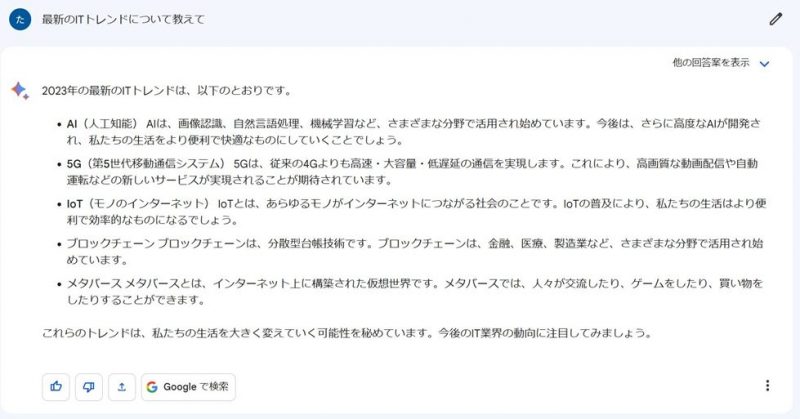Give the response a thumbs up
The width and height of the screenshot is (800, 419).
point(56,387)
